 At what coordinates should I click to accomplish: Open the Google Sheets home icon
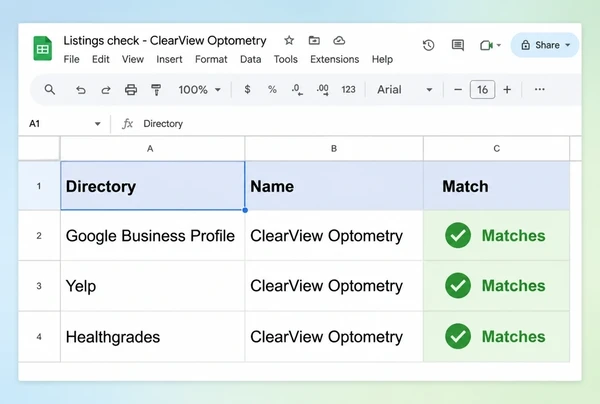(x=42, y=49)
